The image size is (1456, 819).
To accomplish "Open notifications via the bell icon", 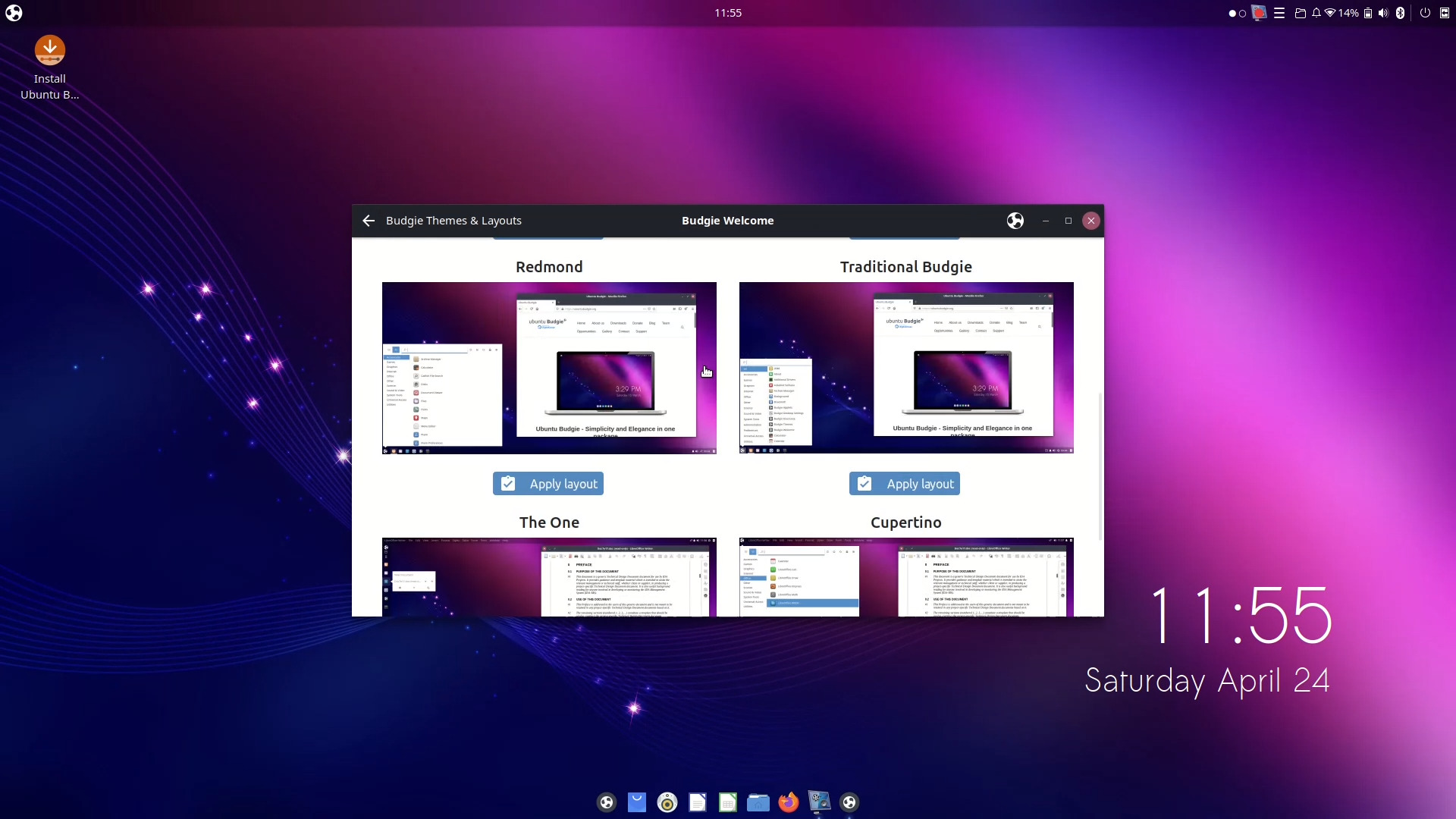I will [1316, 13].
